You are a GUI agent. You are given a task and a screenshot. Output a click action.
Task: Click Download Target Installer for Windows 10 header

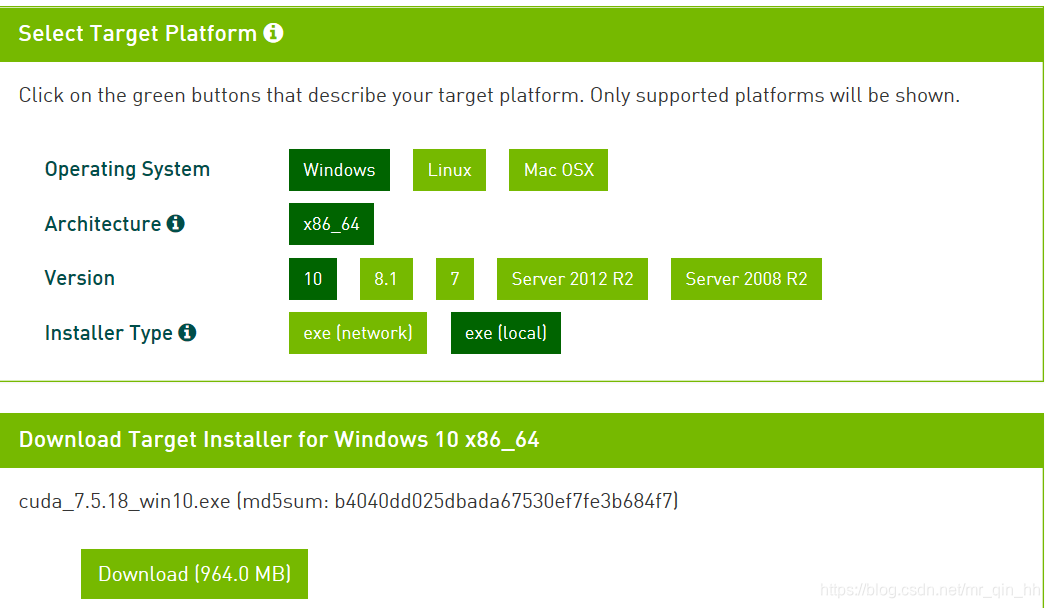pyautogui.click(x=279, y=439)
